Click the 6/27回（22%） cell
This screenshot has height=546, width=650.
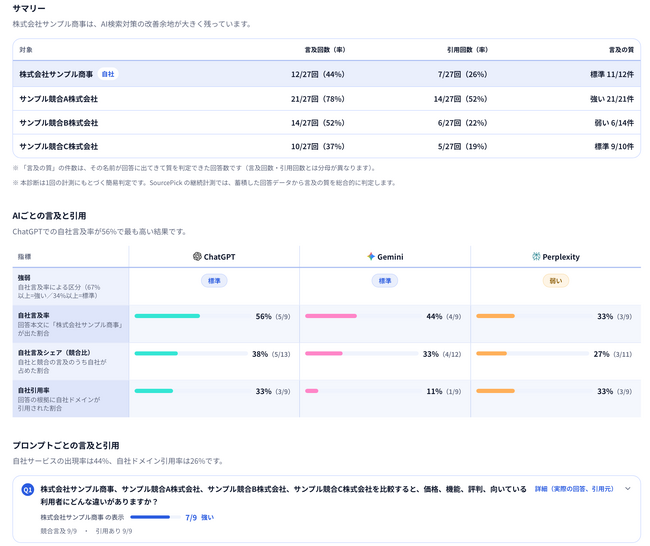[x=463, y=123]
